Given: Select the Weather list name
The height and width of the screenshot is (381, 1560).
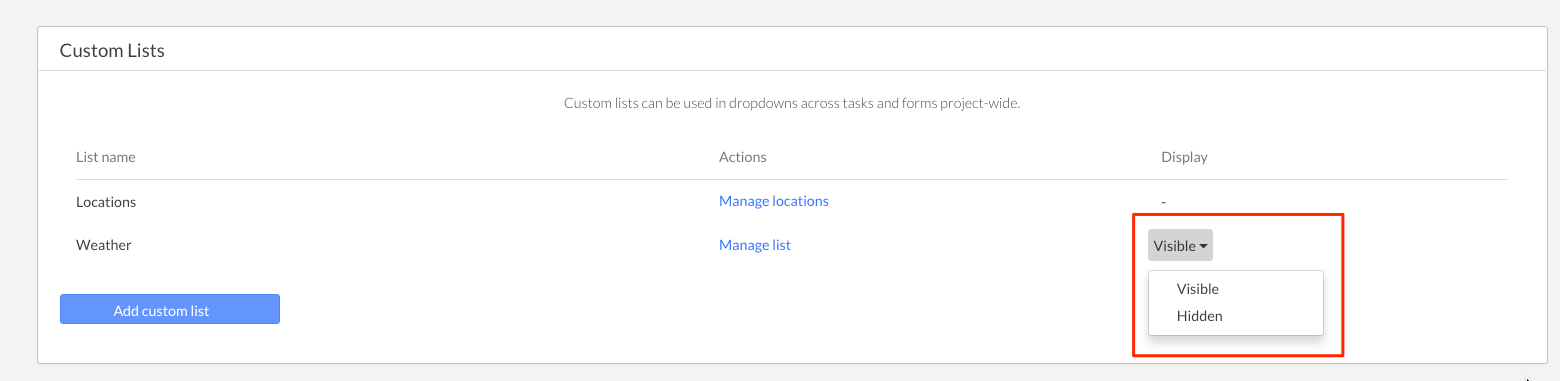Looking at the screenshot, I should [104, 245].
